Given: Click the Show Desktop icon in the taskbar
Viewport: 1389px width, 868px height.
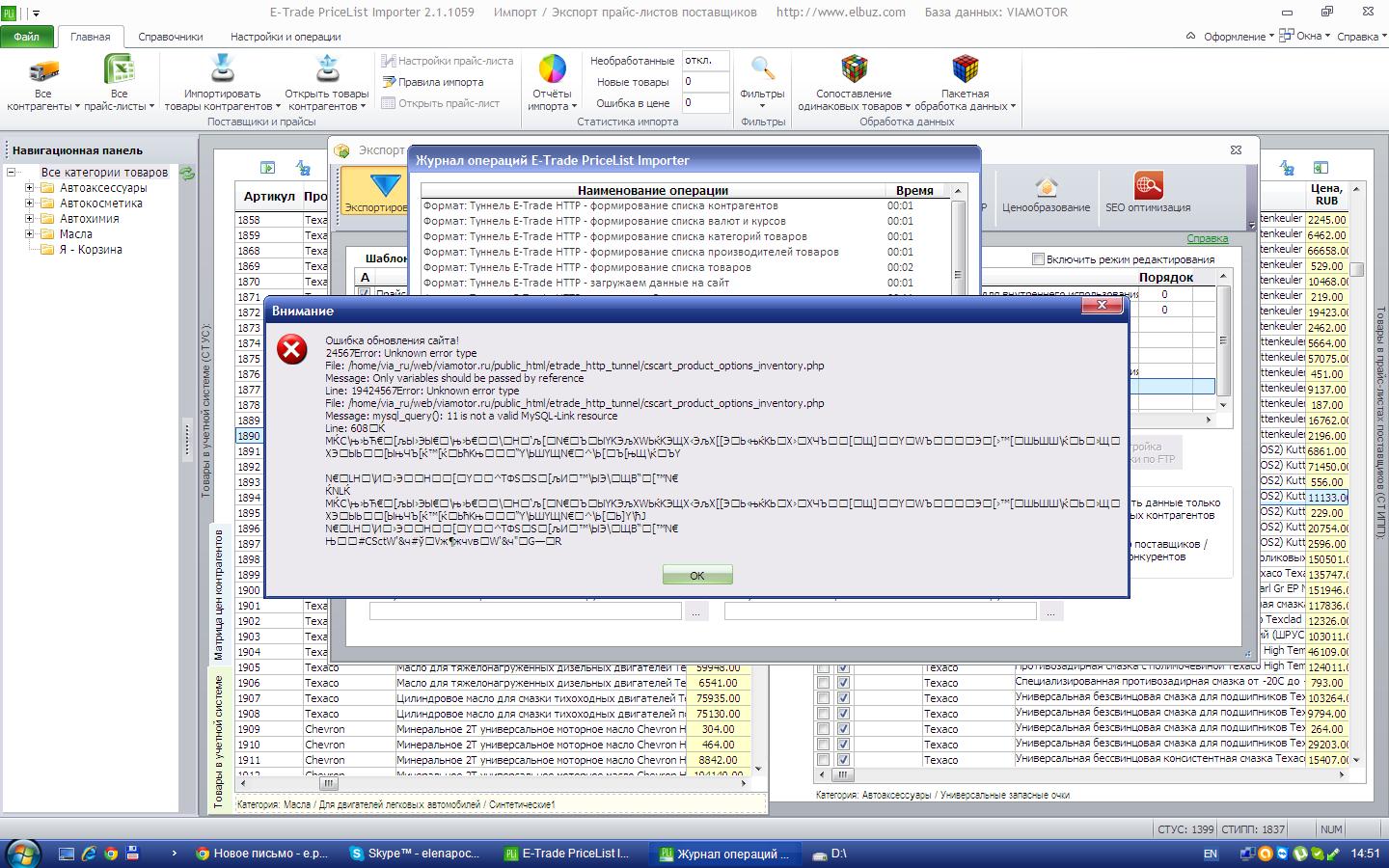Looking at the screenshot, I should [x=66, y=854].
